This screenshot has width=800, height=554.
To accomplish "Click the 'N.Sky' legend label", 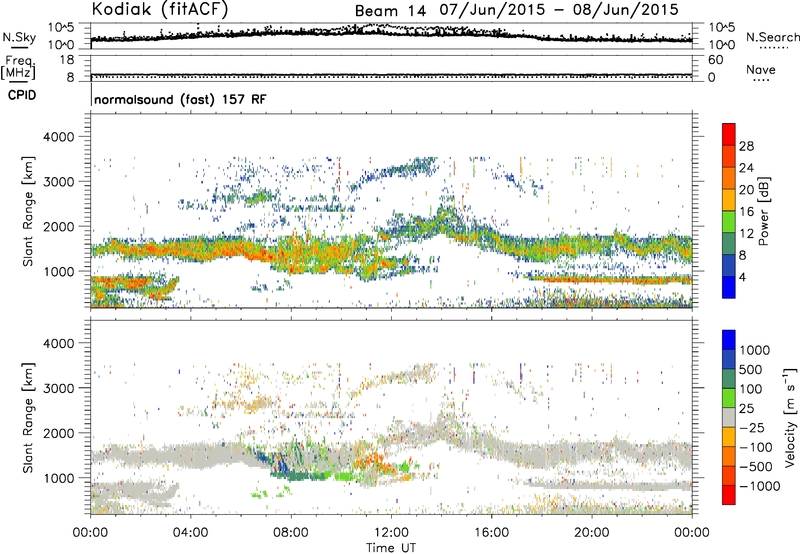I will click(x=19, y=37).
